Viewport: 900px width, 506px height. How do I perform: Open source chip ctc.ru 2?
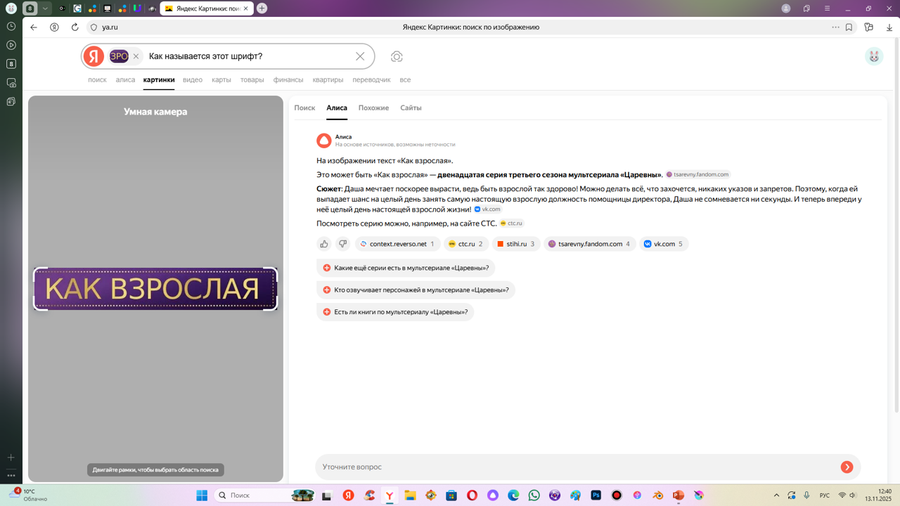point(465,244)
